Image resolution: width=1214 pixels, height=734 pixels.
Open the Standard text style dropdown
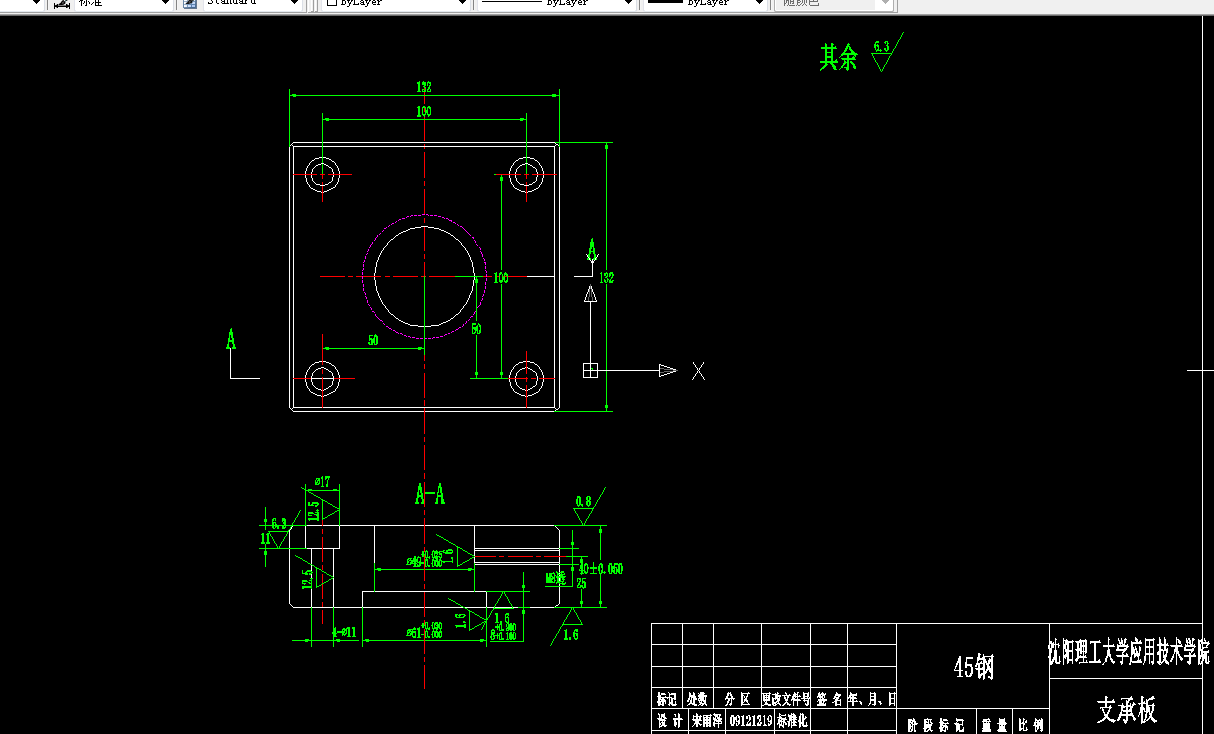pos(252,4)
